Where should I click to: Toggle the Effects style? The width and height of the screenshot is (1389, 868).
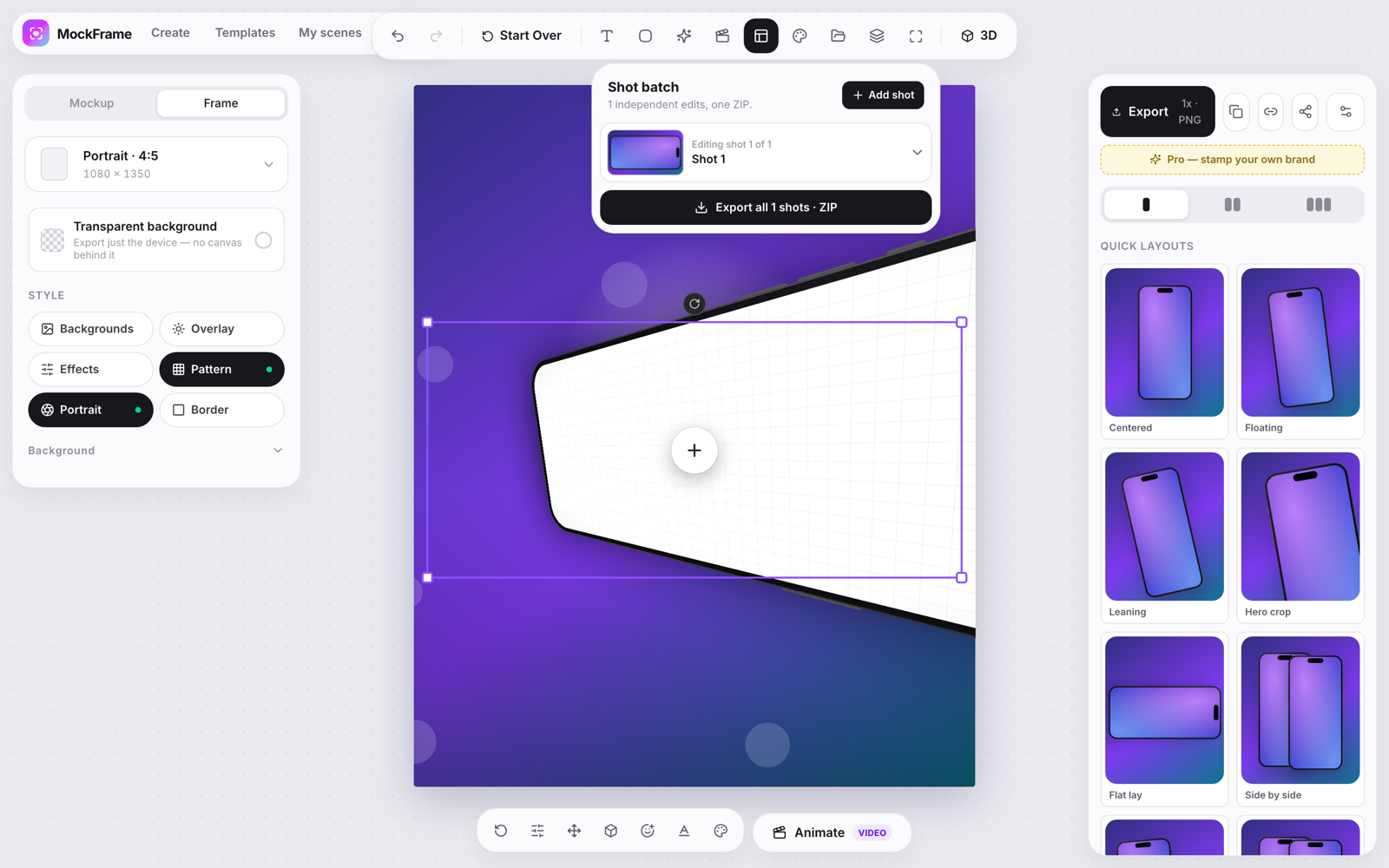(x=90, y=369)
